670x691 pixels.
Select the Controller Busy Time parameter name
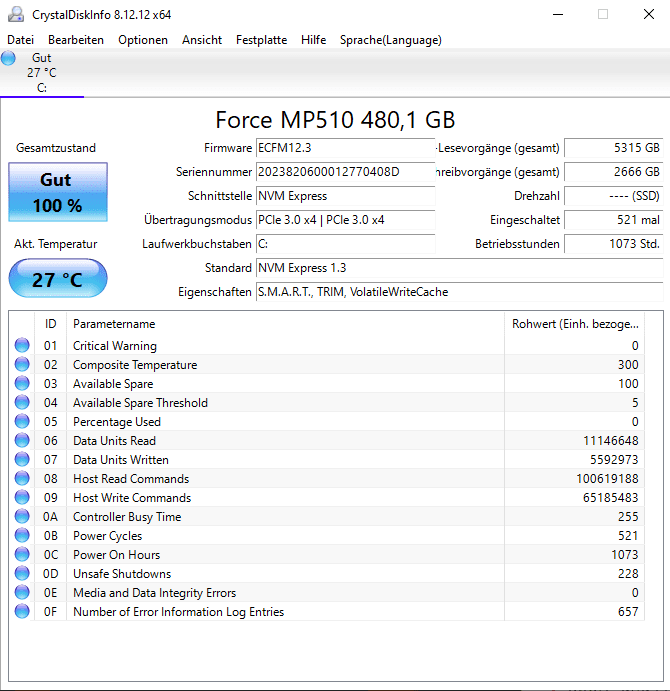point(127,516)
